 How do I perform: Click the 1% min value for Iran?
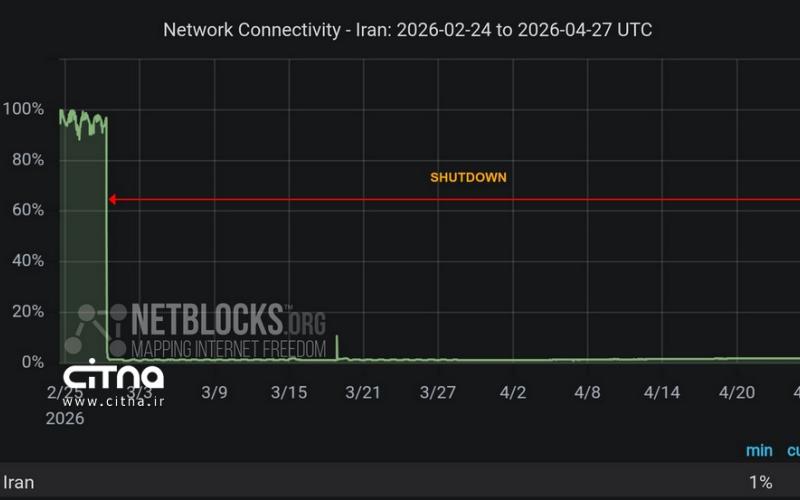click(x=760, y=482)
